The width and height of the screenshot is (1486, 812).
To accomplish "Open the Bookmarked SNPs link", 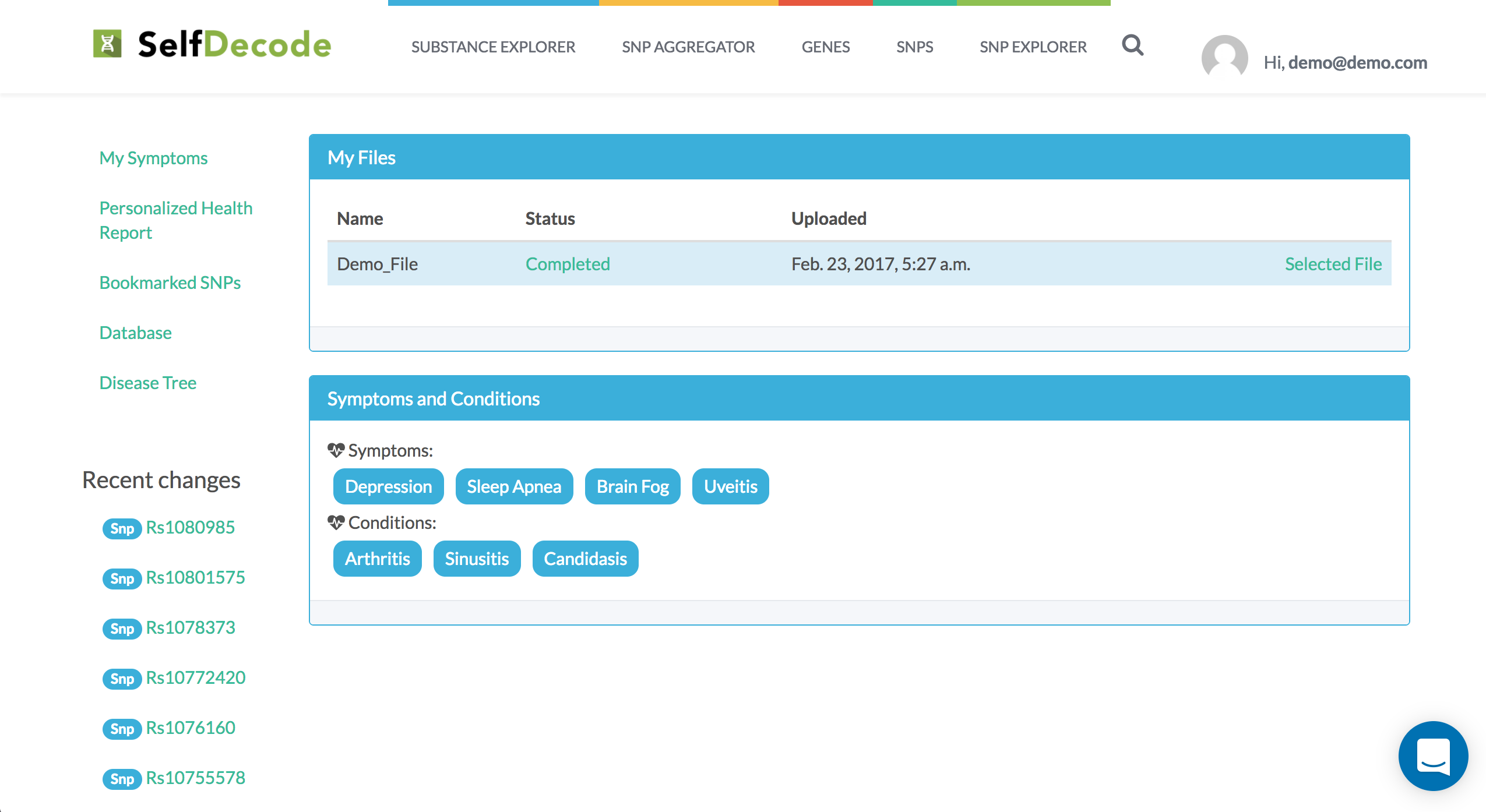I will coord(170,283).
